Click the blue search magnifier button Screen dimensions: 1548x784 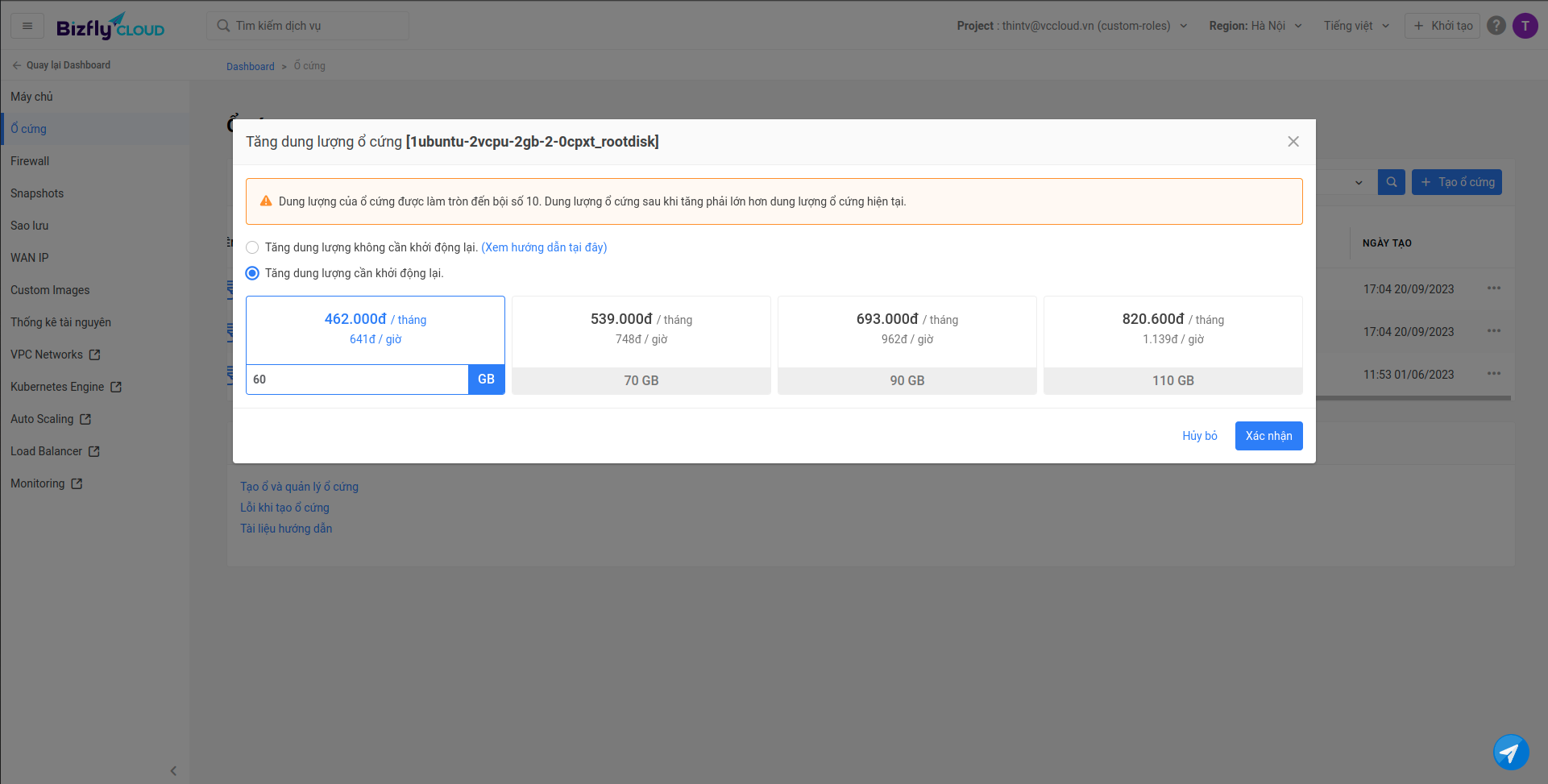coord(1391,182)
